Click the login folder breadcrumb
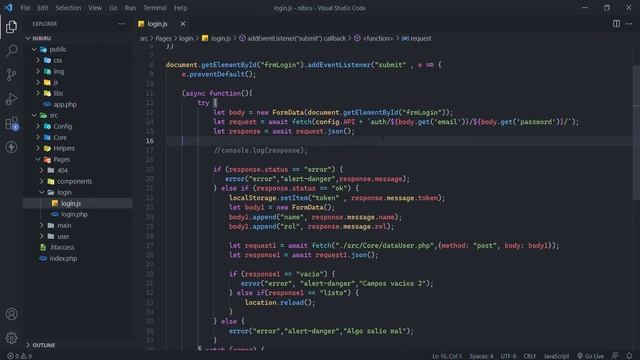This screenshot has width=640, height=360. pyautogui.click(x=186, y=38)
